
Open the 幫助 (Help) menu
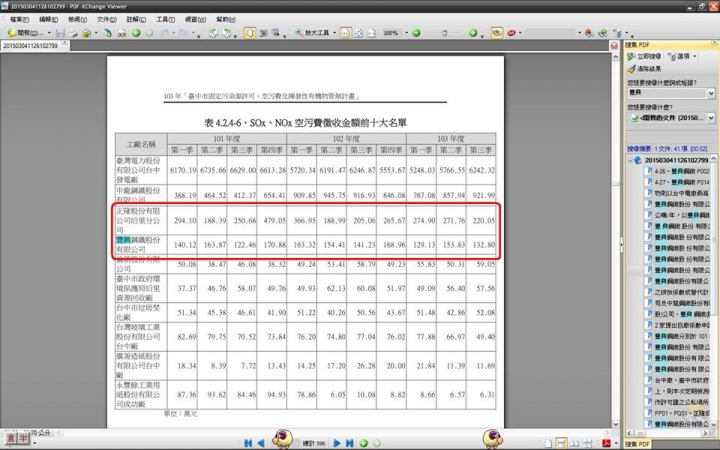click(225, 19)
